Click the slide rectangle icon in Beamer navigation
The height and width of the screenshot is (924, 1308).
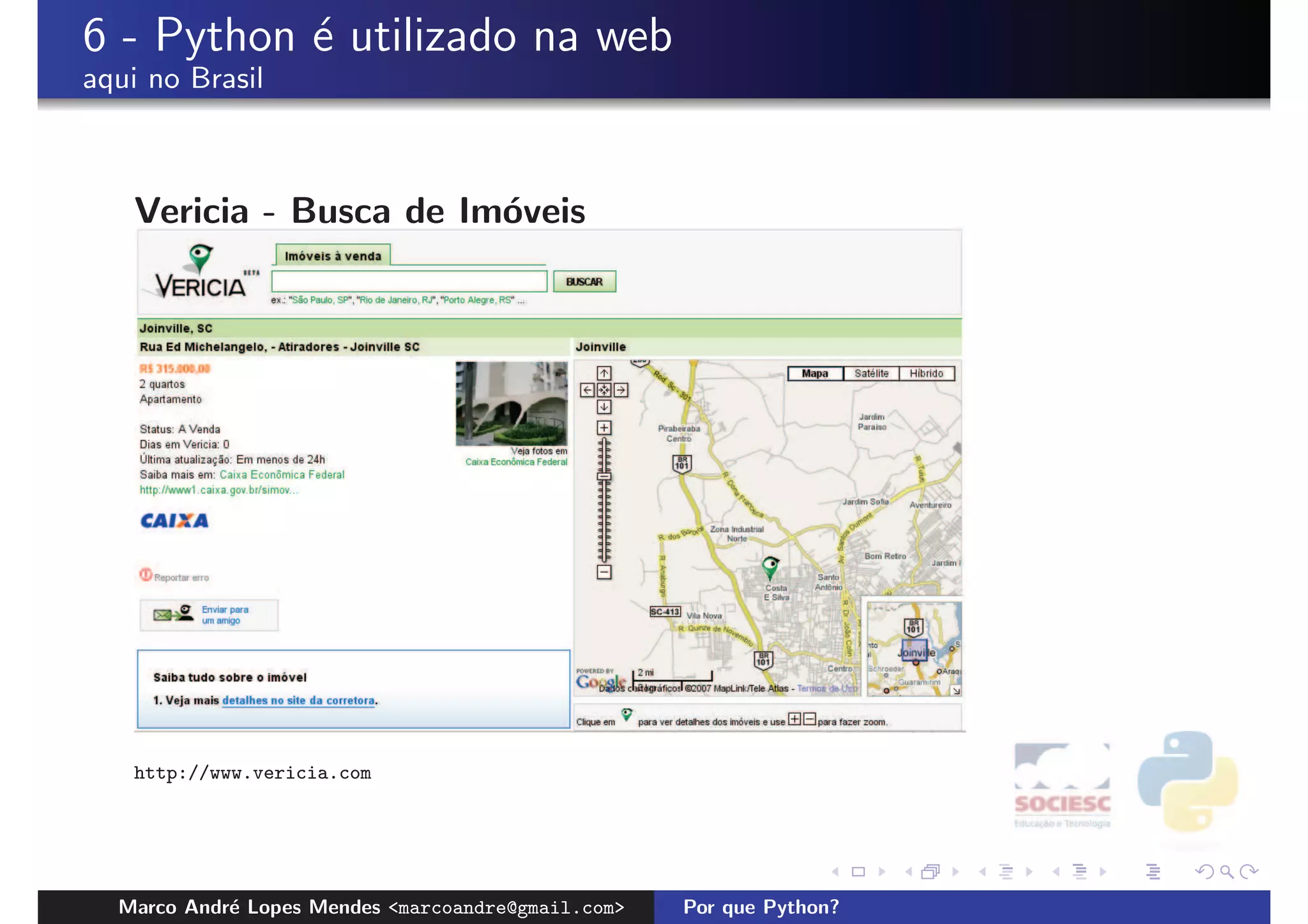click(858, 872)
